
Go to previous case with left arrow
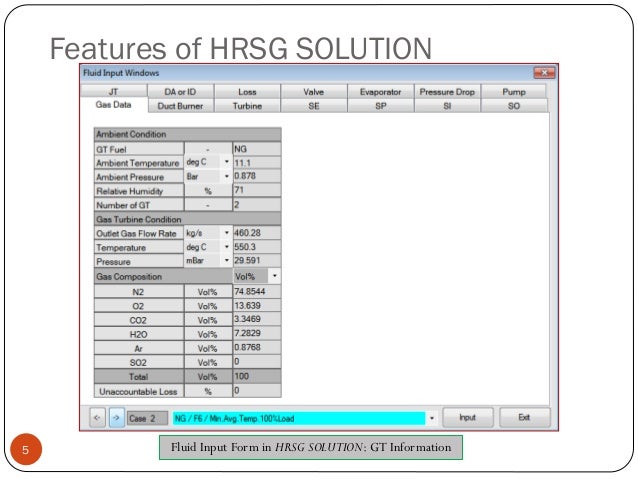tap(97, 418)
